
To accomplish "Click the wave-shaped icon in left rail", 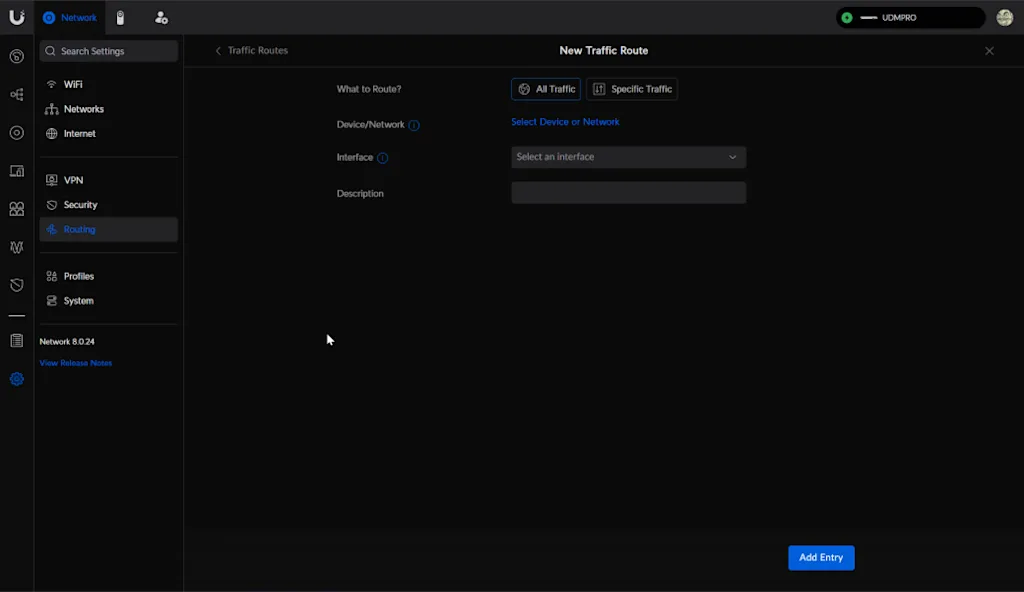I will coord(17,247).
